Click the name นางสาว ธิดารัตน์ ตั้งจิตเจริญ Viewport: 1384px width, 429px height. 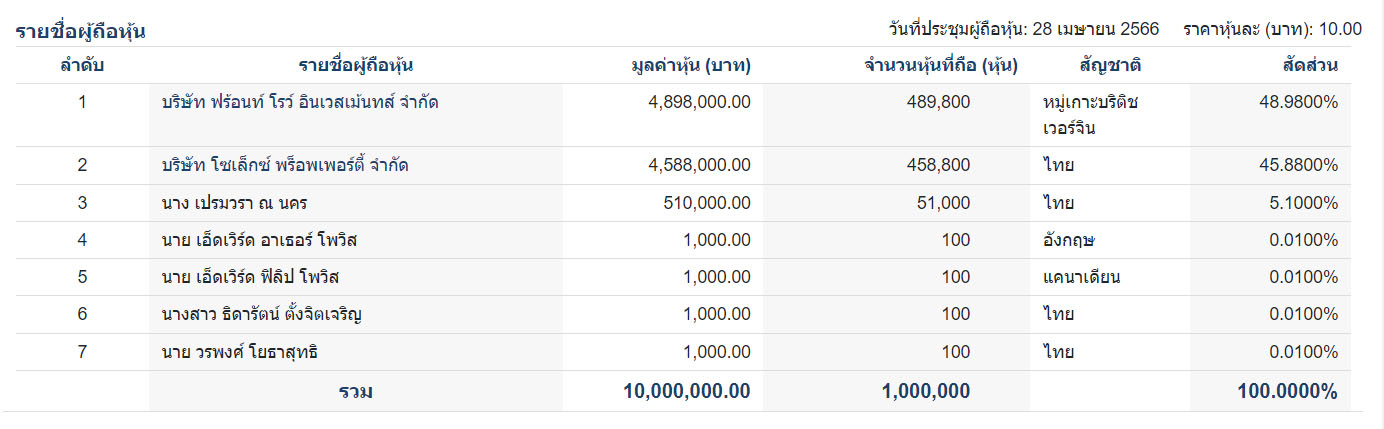261,315
